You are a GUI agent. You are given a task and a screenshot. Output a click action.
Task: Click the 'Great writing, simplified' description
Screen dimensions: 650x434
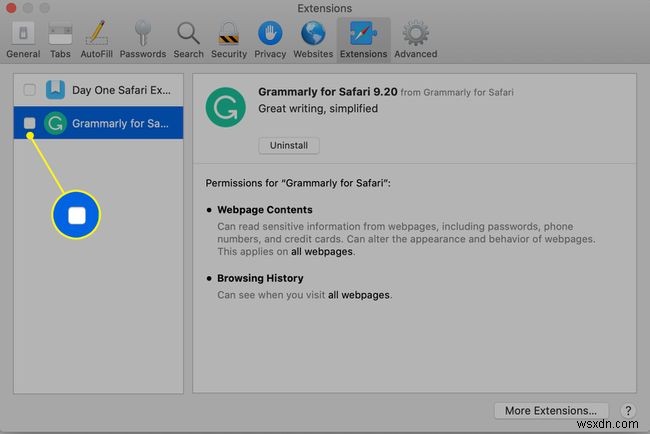[318, 109]
